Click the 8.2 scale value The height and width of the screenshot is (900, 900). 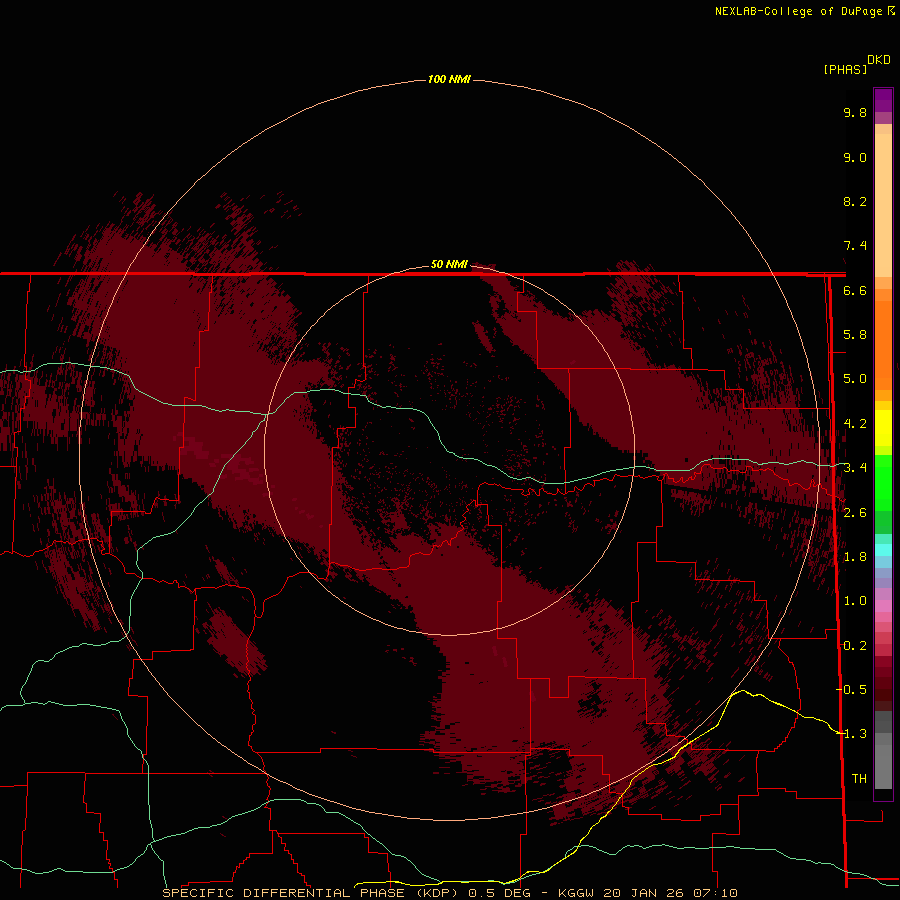(x=855, y=201)
